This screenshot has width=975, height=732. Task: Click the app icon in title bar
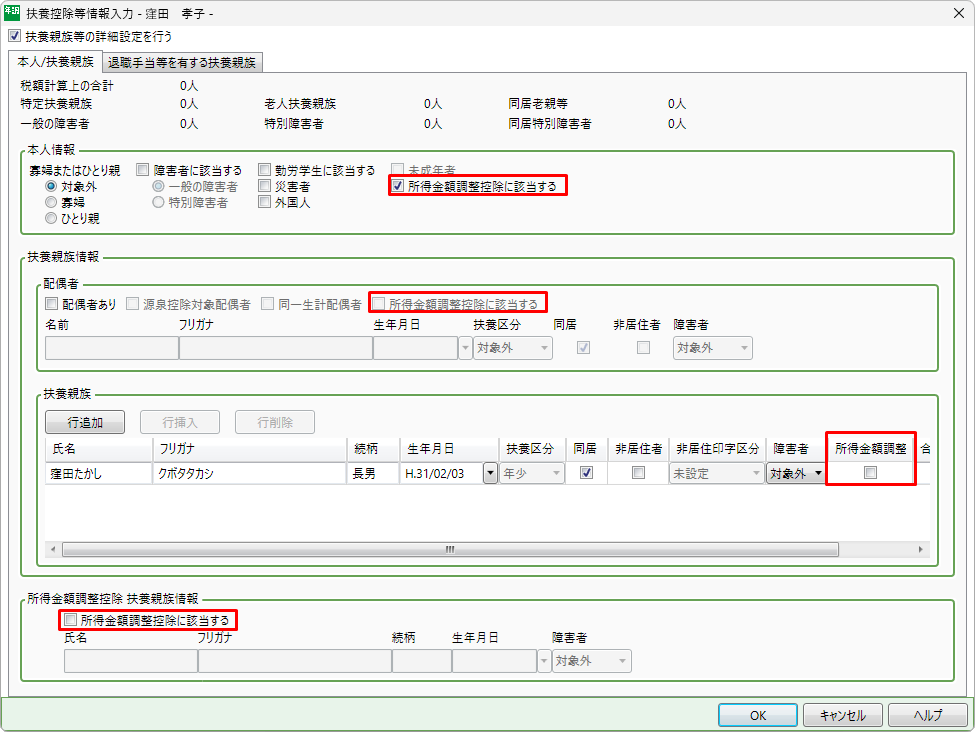point(12,13)
